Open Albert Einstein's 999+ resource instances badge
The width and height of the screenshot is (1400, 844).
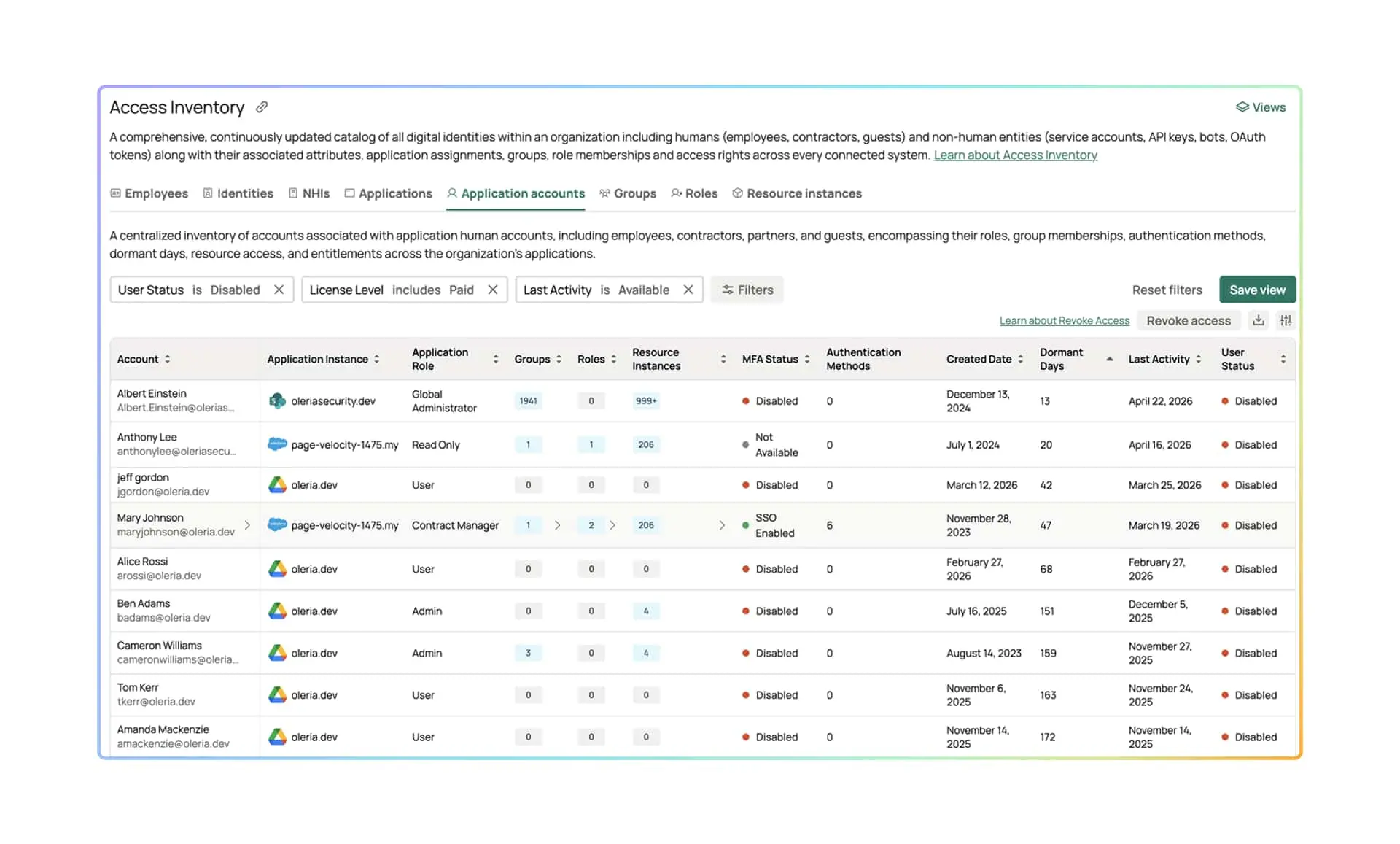pos(646,401)
